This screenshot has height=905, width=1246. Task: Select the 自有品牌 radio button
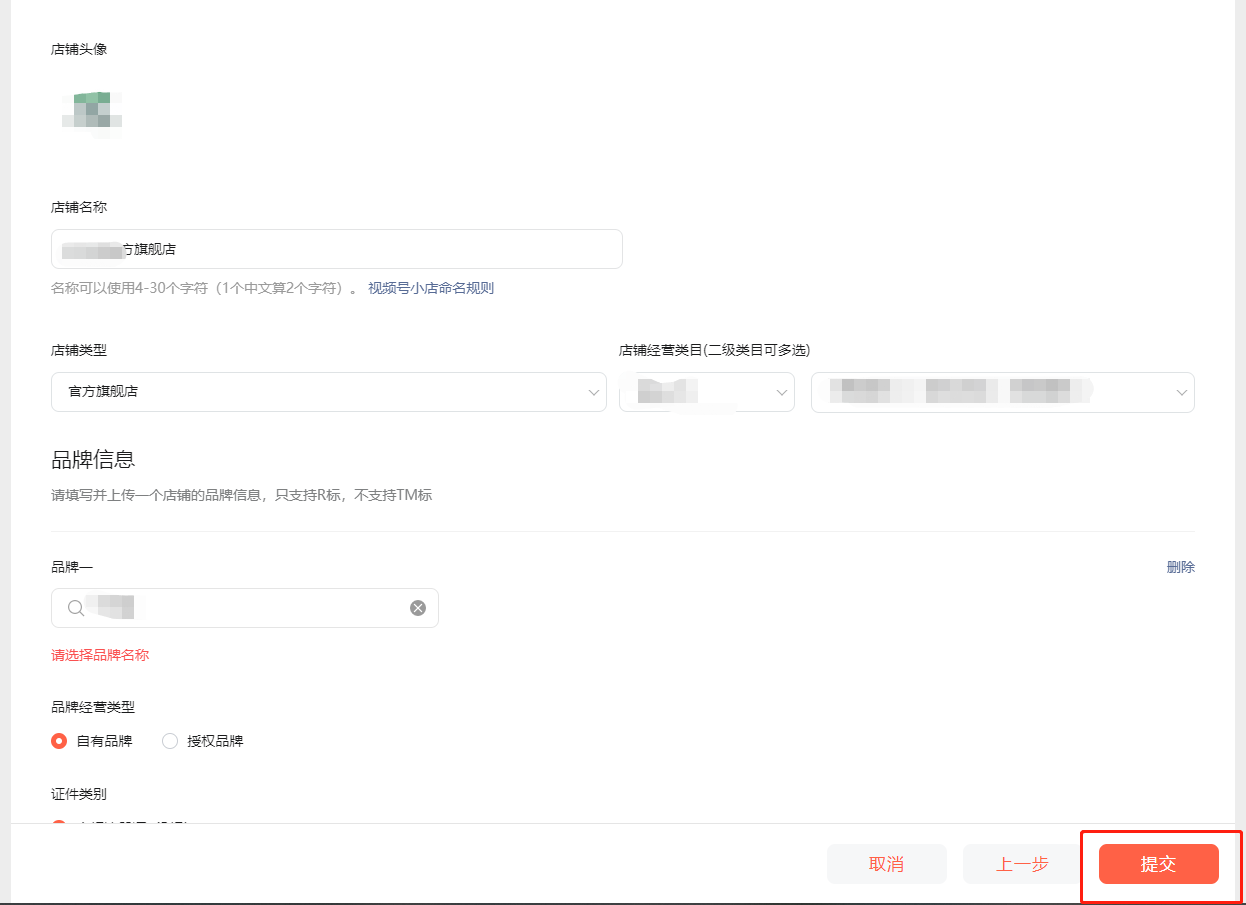point(59,741)
